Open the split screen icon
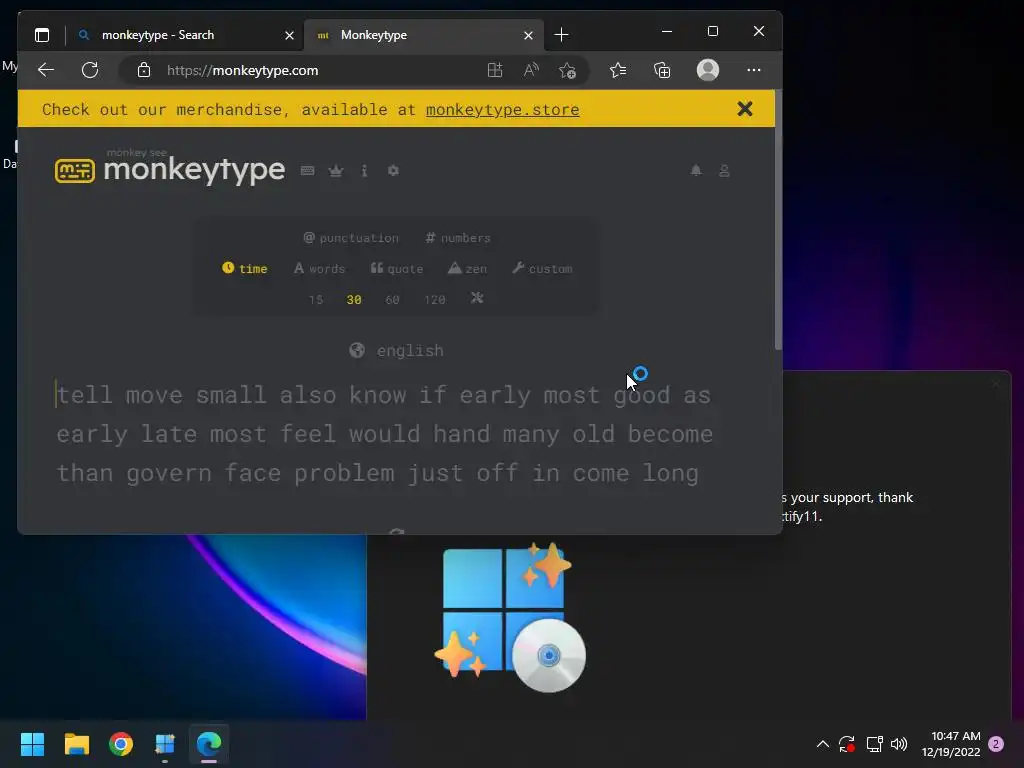 click(x=495, y=70)
